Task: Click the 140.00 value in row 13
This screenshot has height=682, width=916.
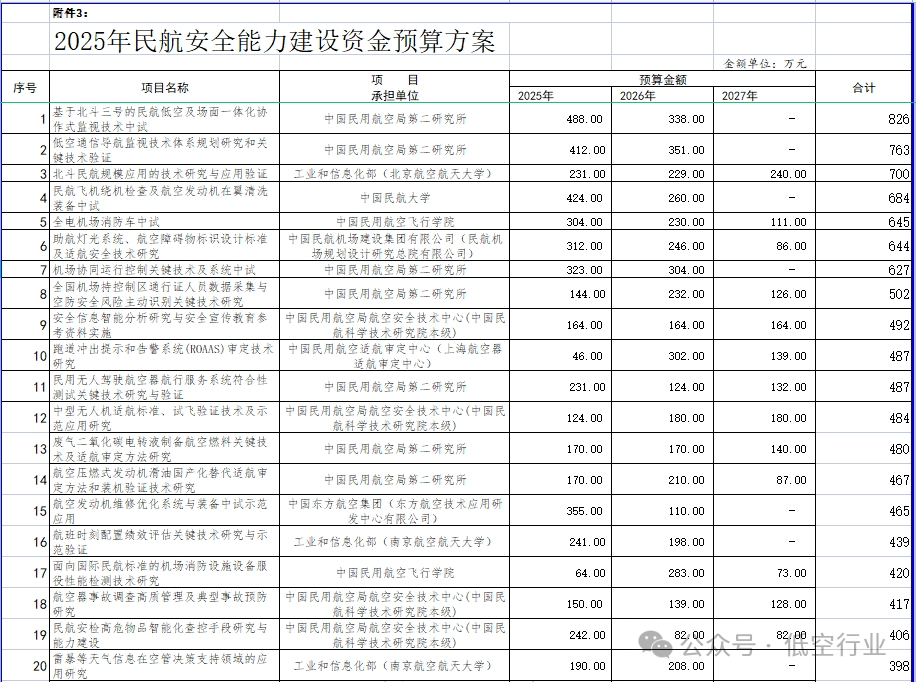Action: pyautogui.click(x=765, y=448)
